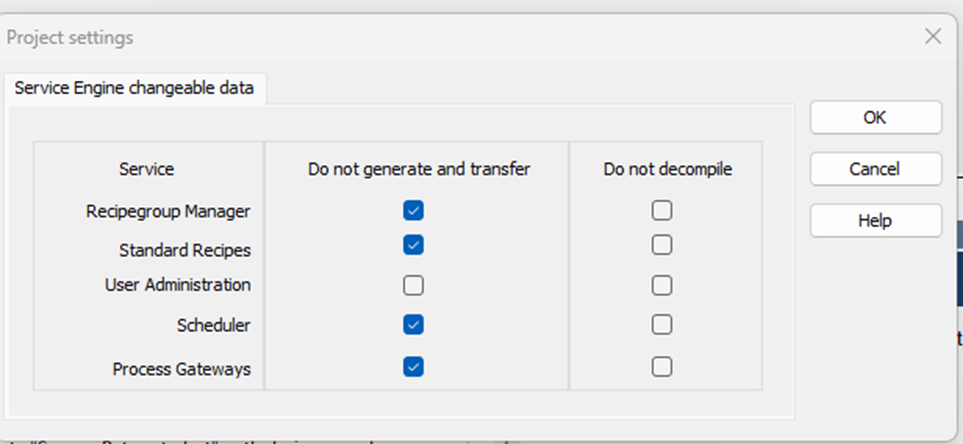Click the Do not decompile column header
Image resolution: width=963 pixels, height=444 pixels.
point(667,169)
